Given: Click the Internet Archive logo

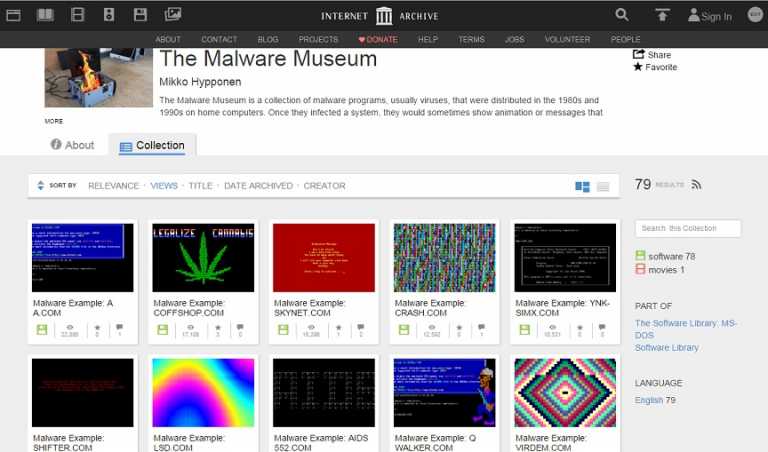Looking at the screenshot, I should pos(380,16).
